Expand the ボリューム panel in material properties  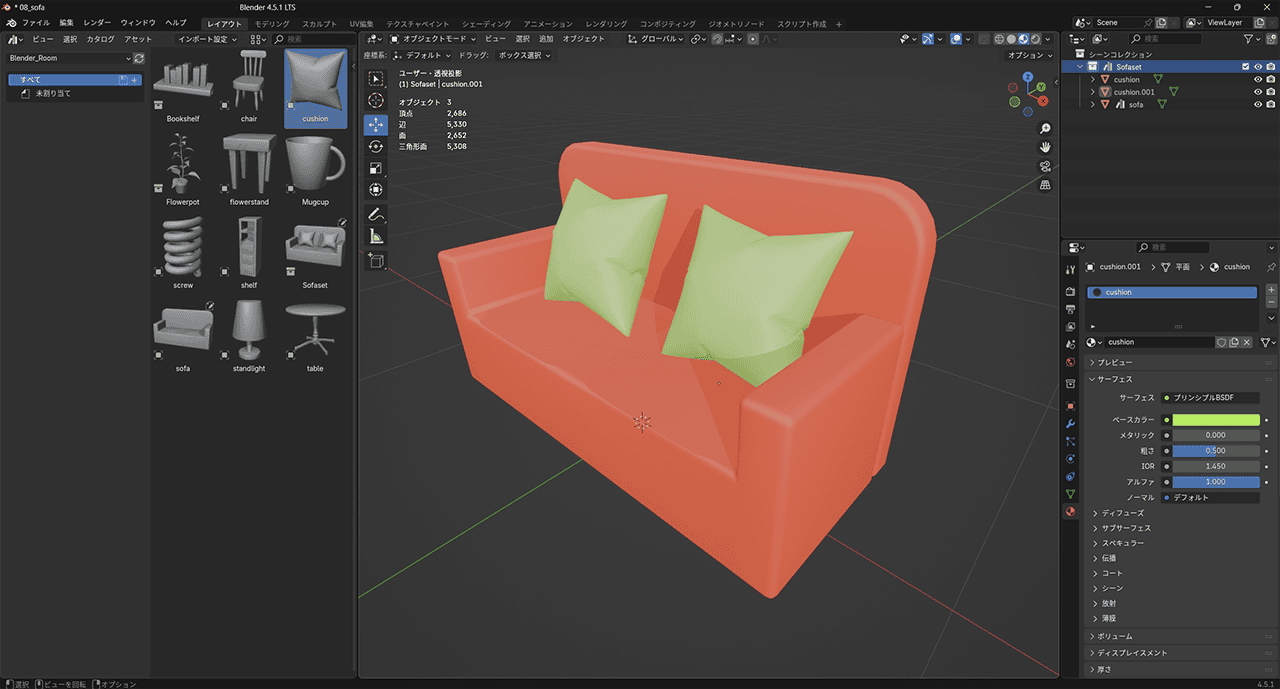click(1114, 636)
